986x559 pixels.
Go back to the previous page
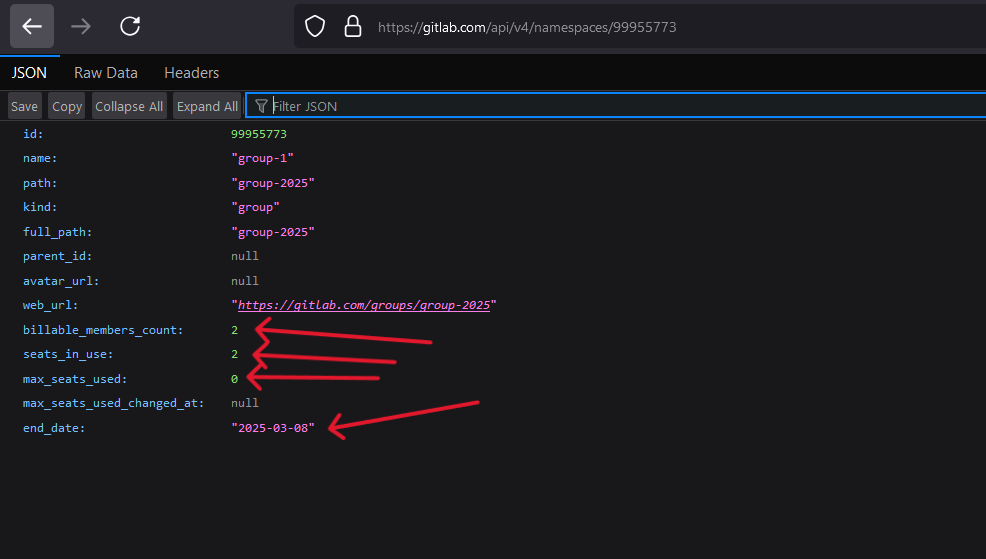click(x=32, y=26)
